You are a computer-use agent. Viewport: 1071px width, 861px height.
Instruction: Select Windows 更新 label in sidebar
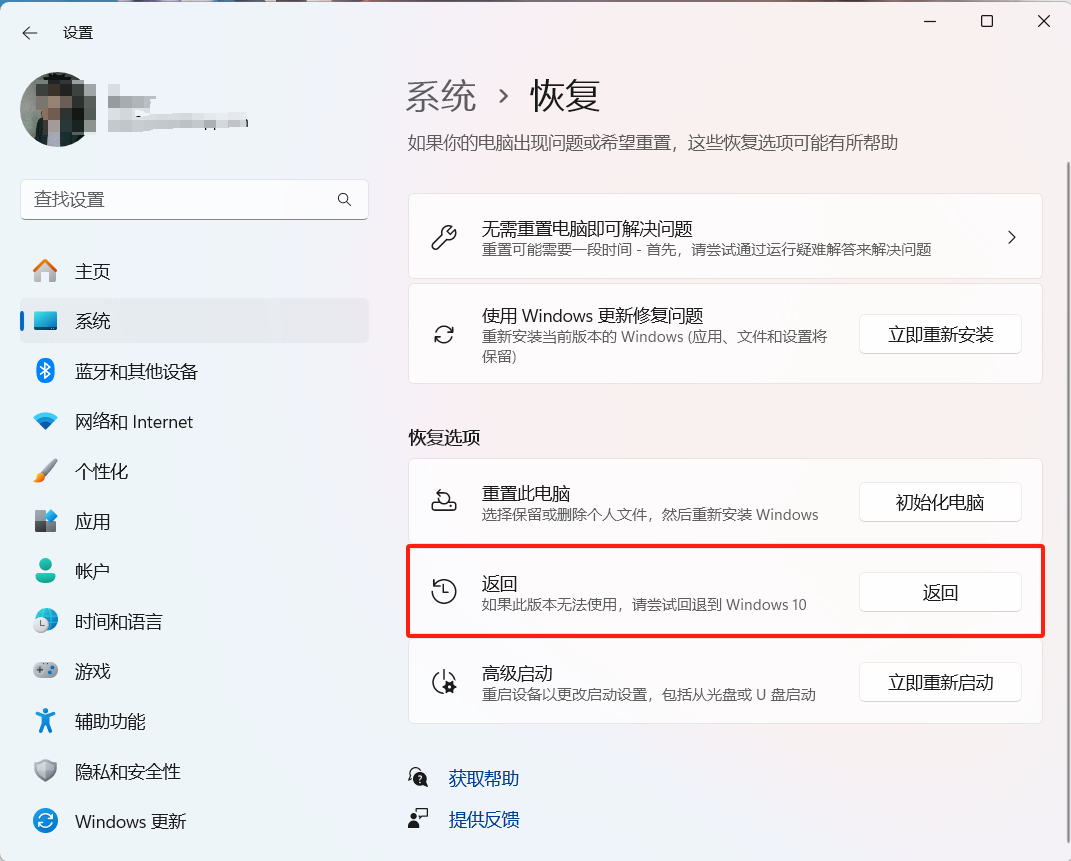tap(130, 821)
